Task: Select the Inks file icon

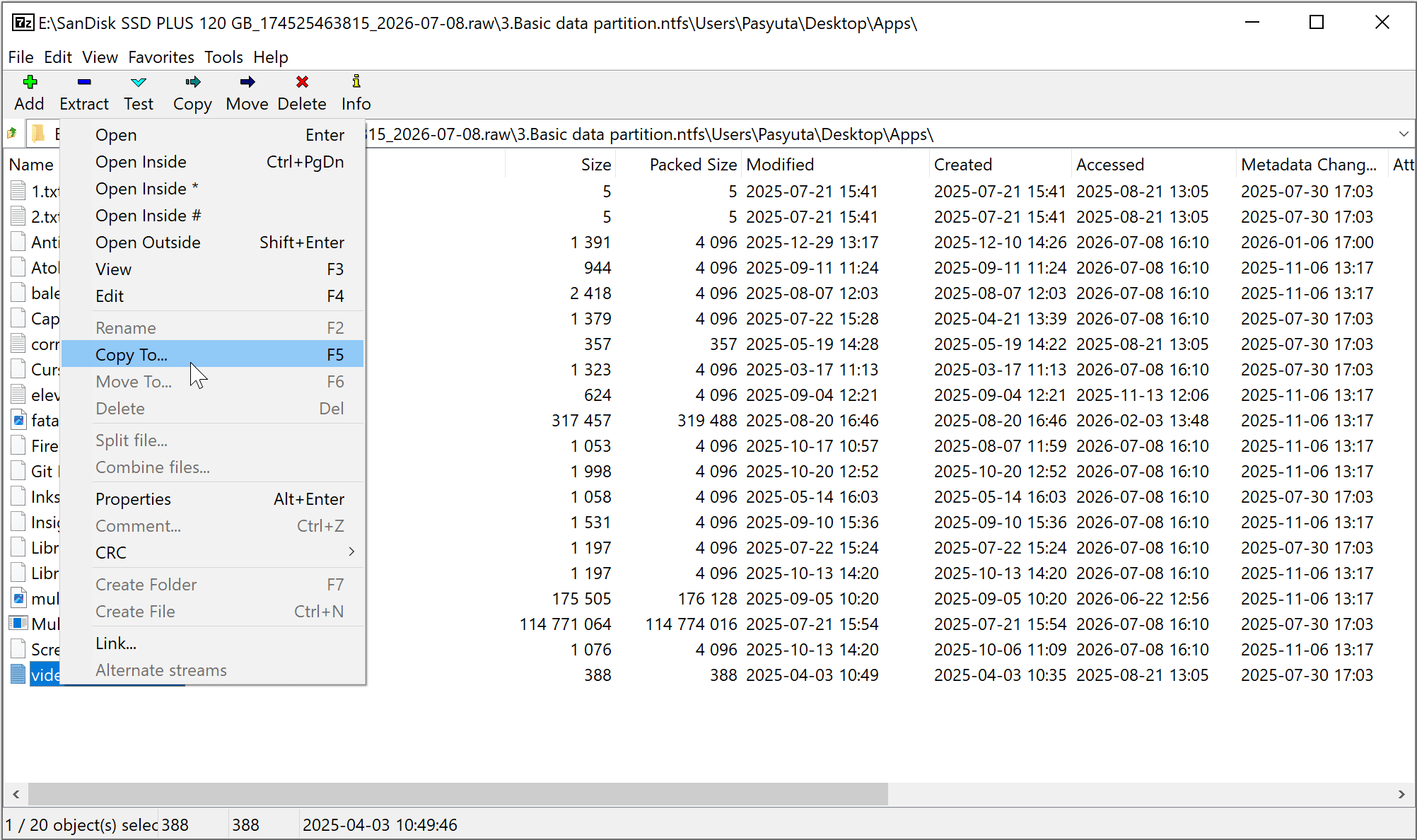Action: click(x=18, y=496)
